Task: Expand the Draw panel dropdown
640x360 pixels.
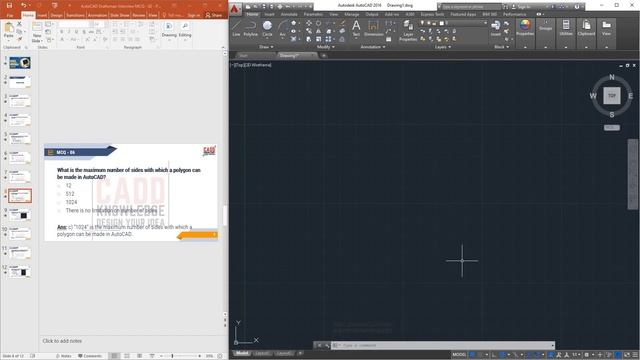Action: 266,47
